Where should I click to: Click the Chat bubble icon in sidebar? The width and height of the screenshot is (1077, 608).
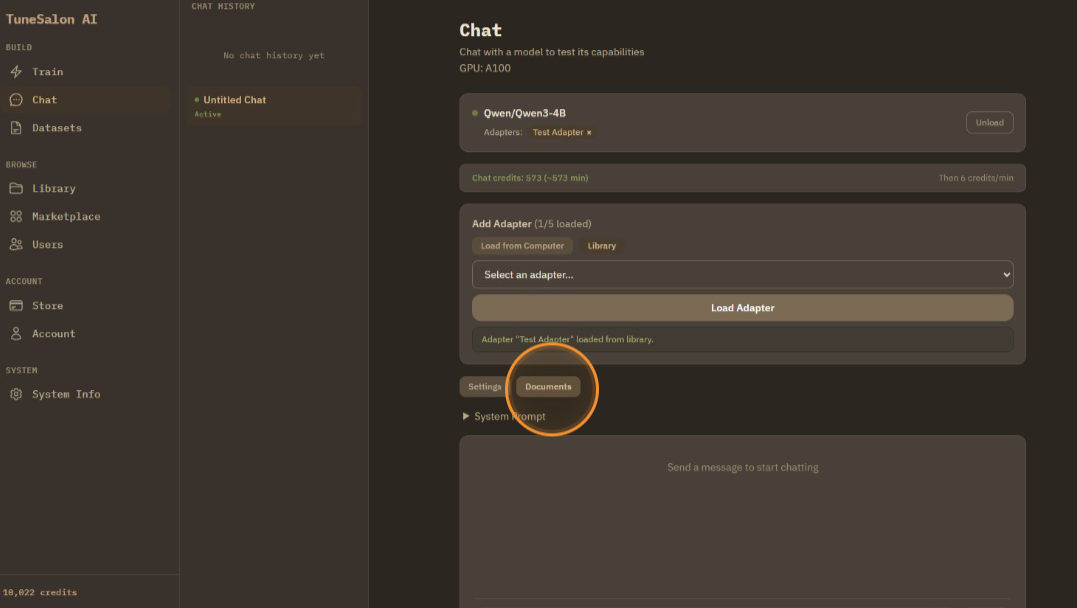click(16, 100)
